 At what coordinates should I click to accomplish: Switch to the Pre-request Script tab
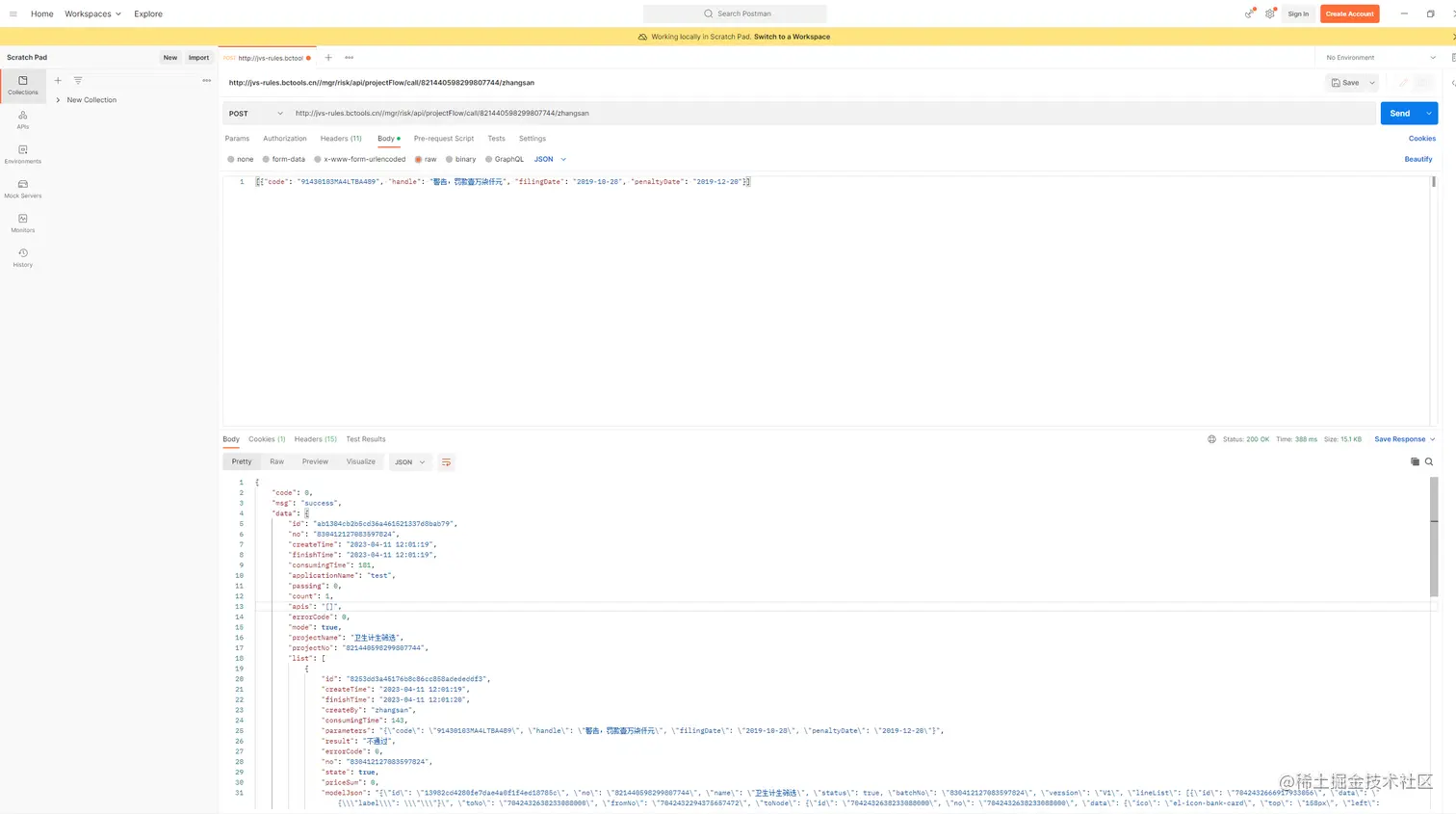(444, 139)
